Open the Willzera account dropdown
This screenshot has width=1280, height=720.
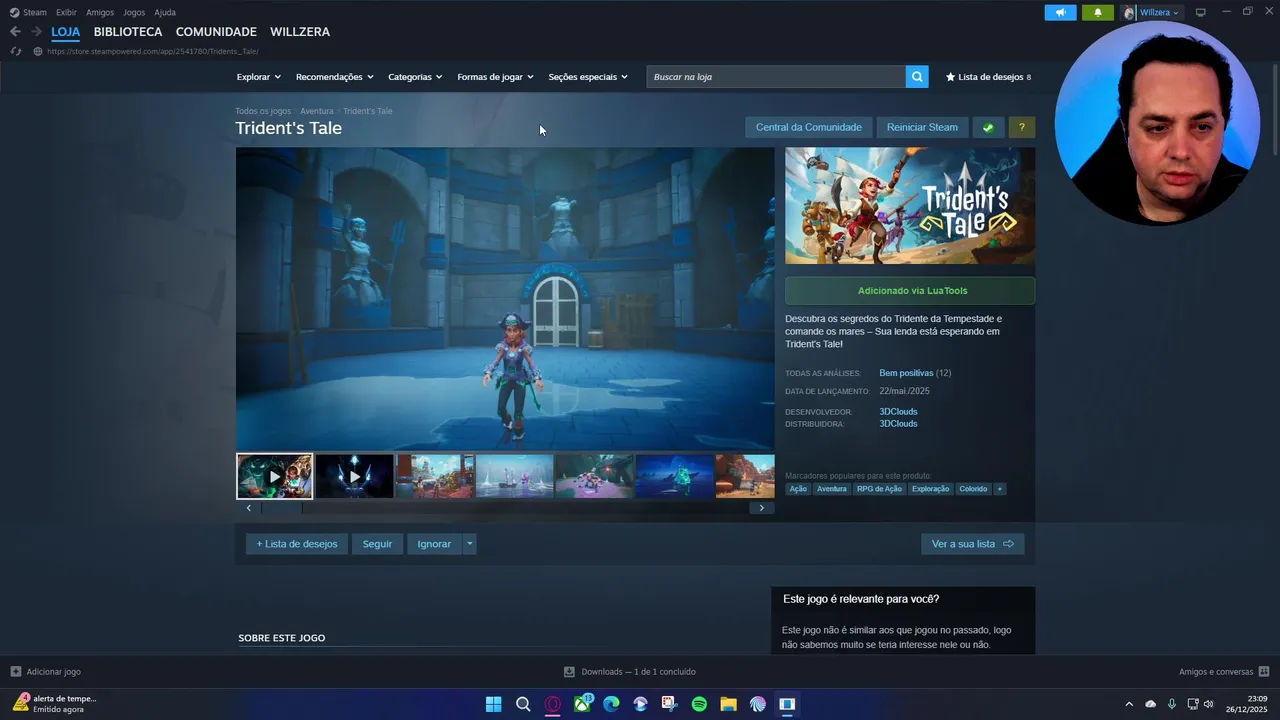pyautogui.click(x=1152, y=12)
